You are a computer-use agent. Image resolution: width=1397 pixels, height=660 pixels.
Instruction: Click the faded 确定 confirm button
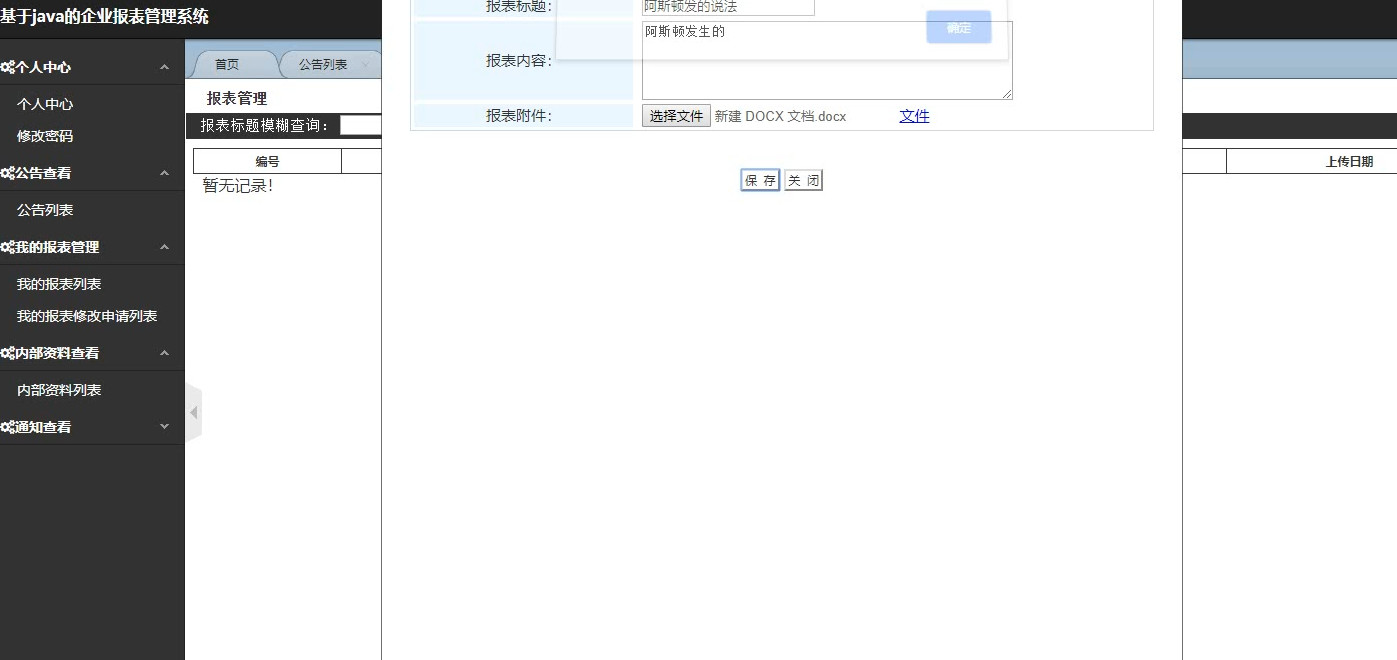[x=959, y=28]
